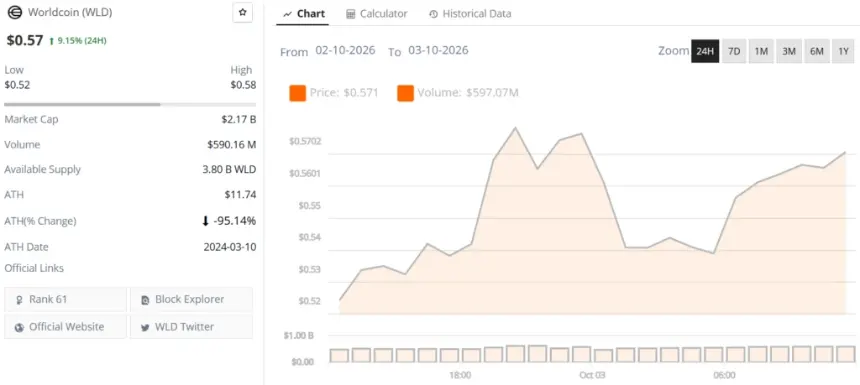Viewport: 860px width, 385px height.
Task: Click the $0.57 current price text
Action: coord(25,40)
